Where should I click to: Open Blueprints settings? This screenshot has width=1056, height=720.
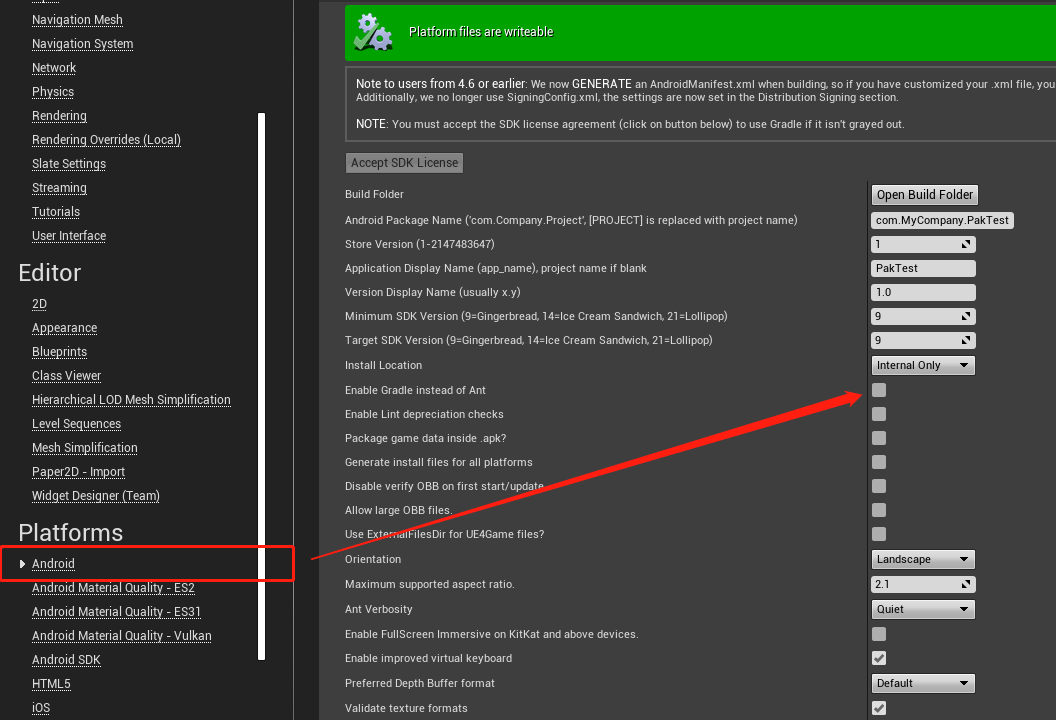(59, 352)
